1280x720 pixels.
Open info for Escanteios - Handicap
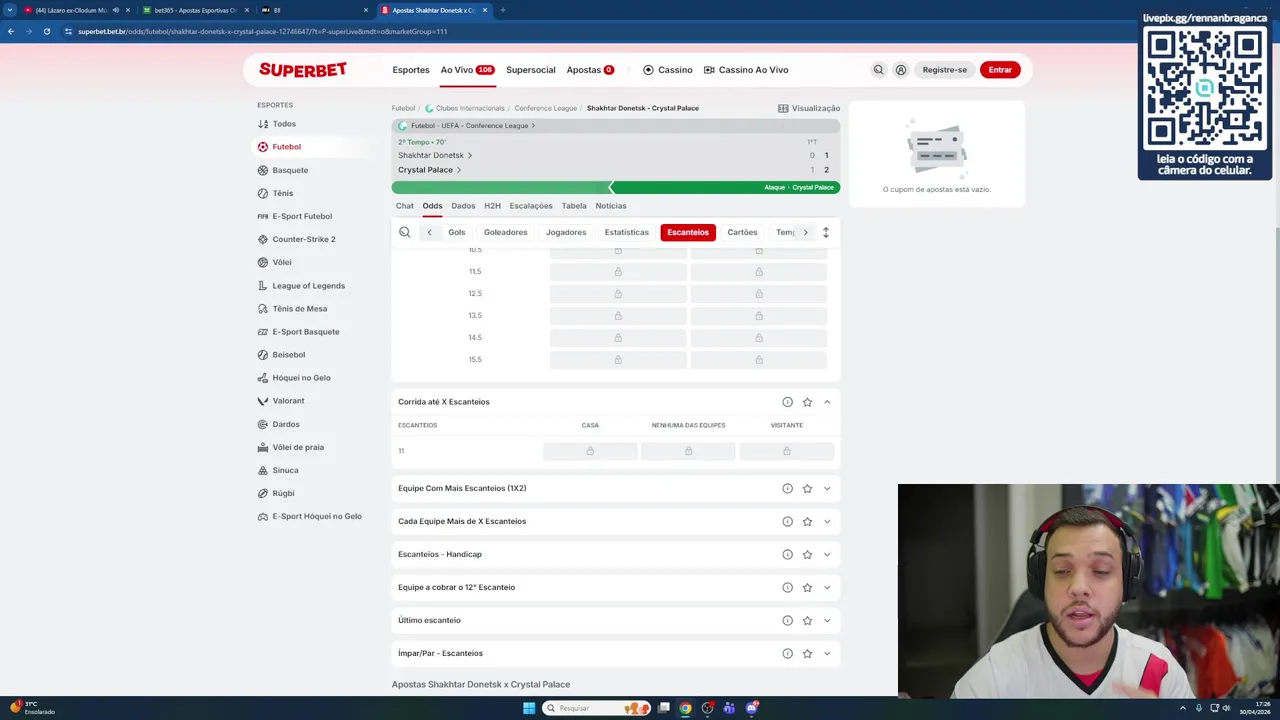pos(787,554)
